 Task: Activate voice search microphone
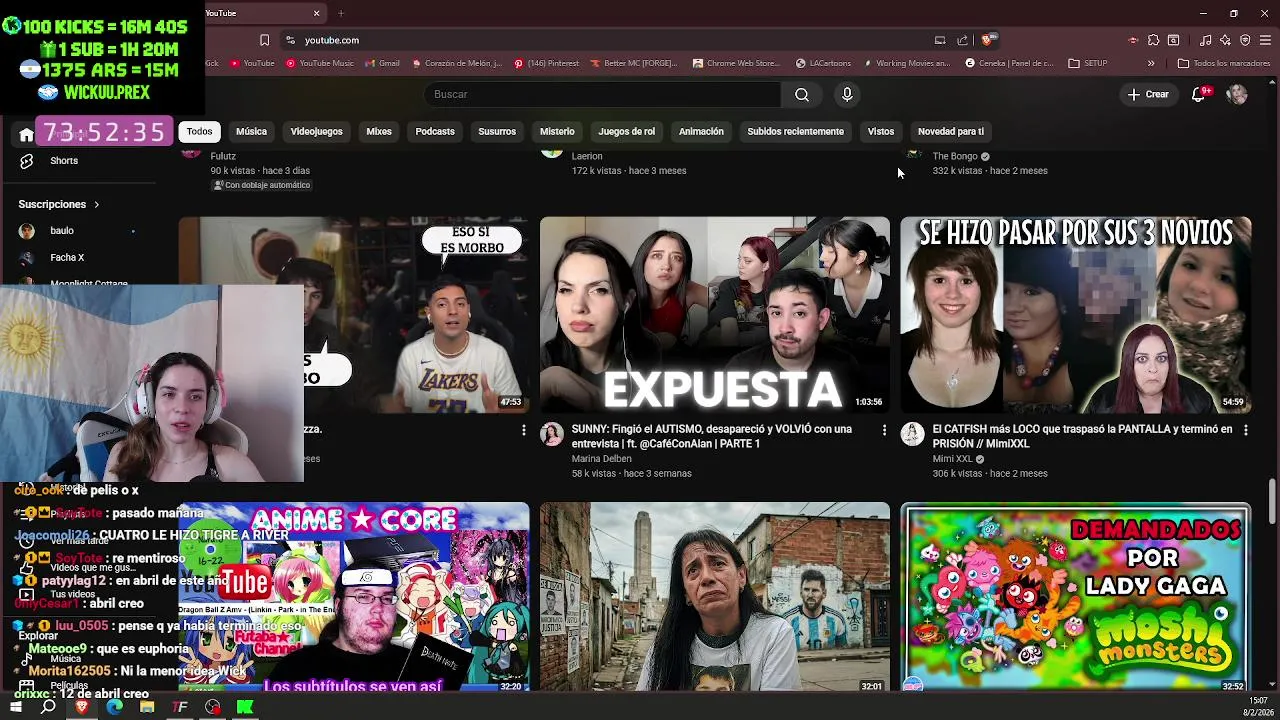click(x=847, y=94)
